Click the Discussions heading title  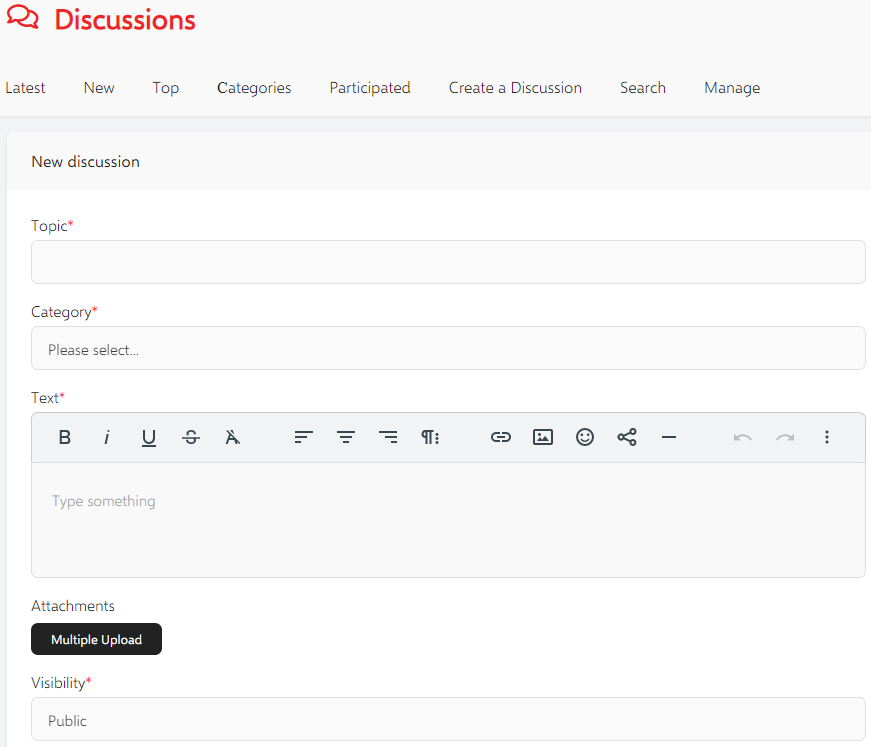125,19
